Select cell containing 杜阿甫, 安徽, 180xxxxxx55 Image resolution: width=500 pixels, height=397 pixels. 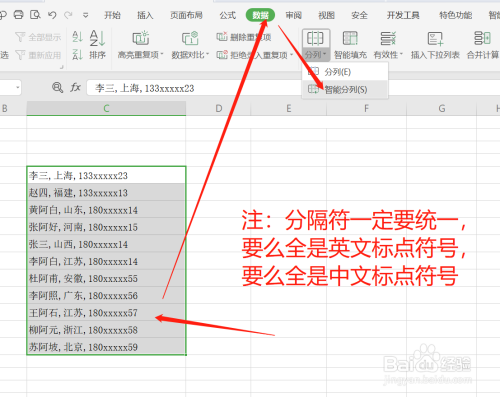pos(106,278)
